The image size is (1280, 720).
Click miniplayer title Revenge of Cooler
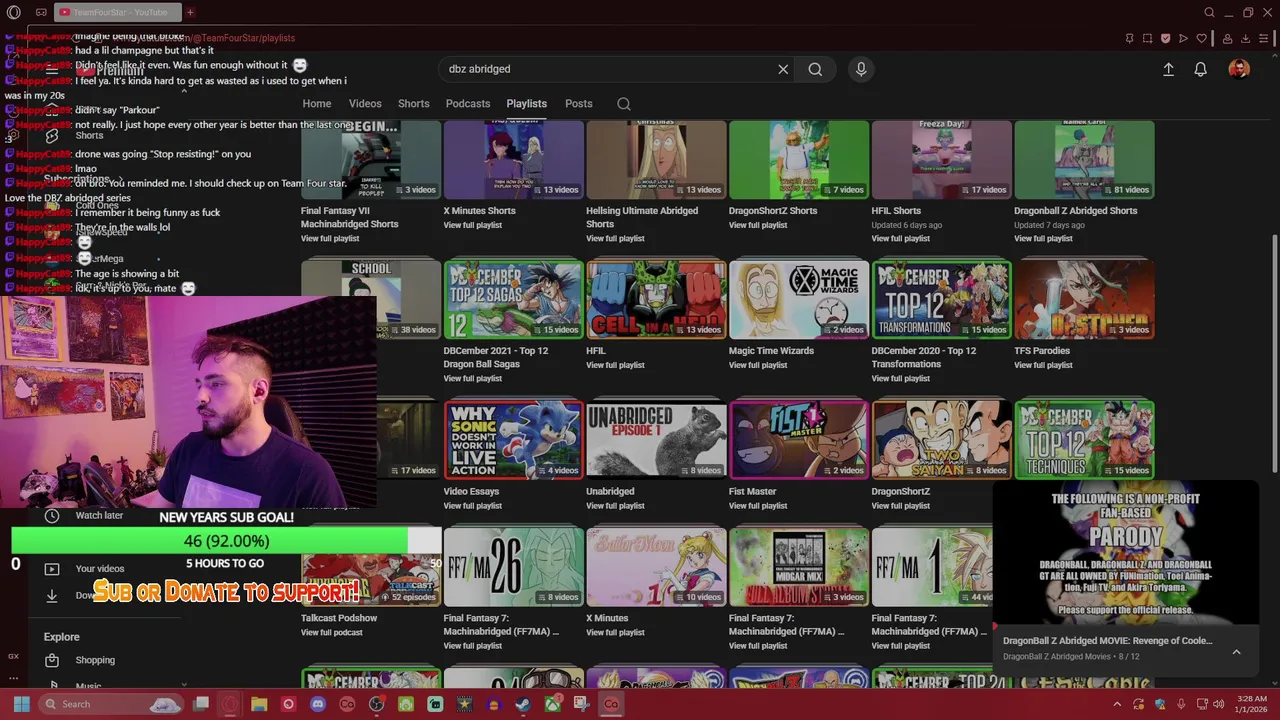pos(1107,641)
